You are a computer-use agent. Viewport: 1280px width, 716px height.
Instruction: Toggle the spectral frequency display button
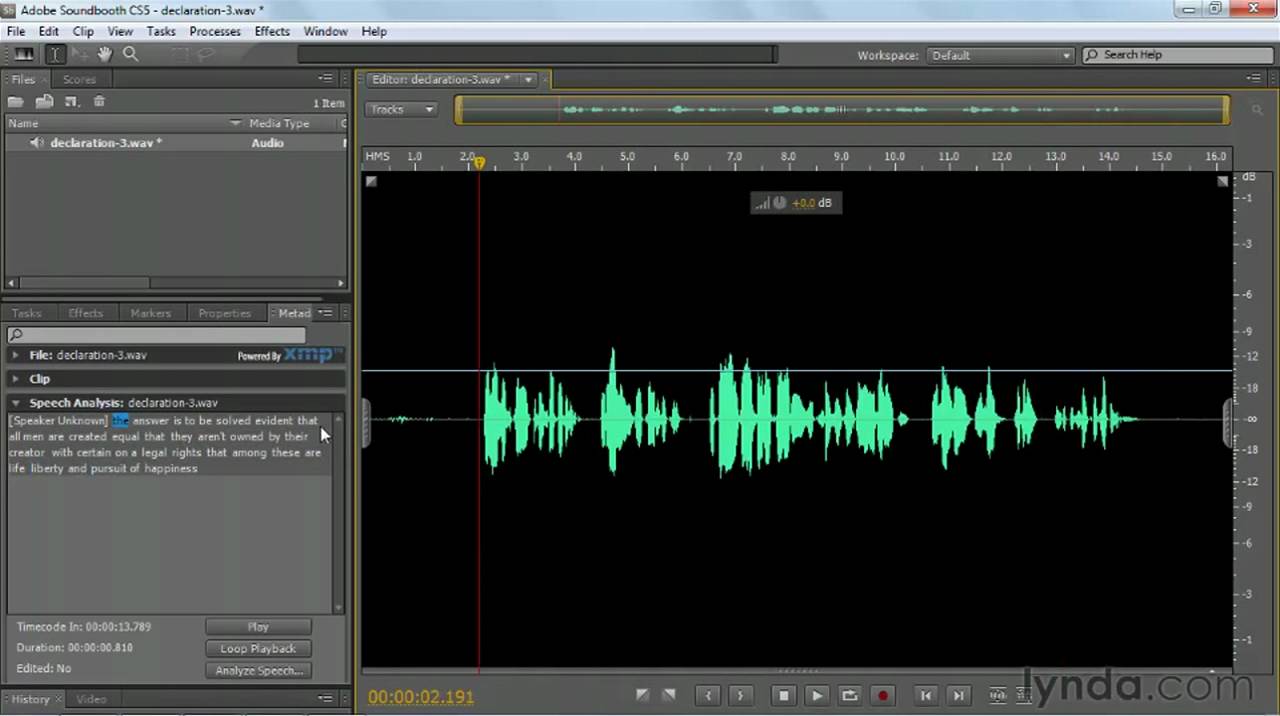pos(24,55)
